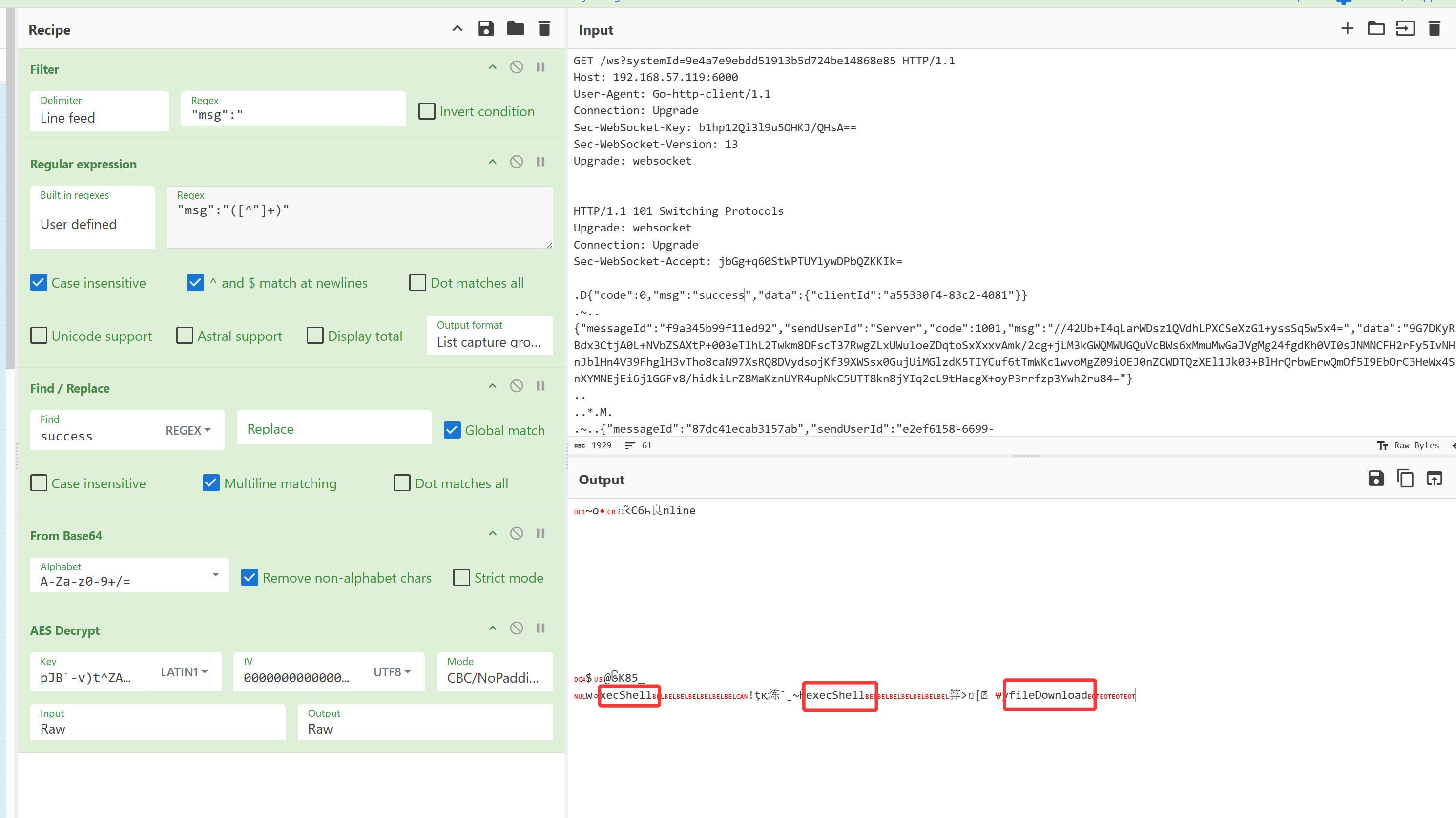The height and width of the screenshot is (818, 1456).
Task: Load a recipe via folder icon
Action: coord(515,29)
